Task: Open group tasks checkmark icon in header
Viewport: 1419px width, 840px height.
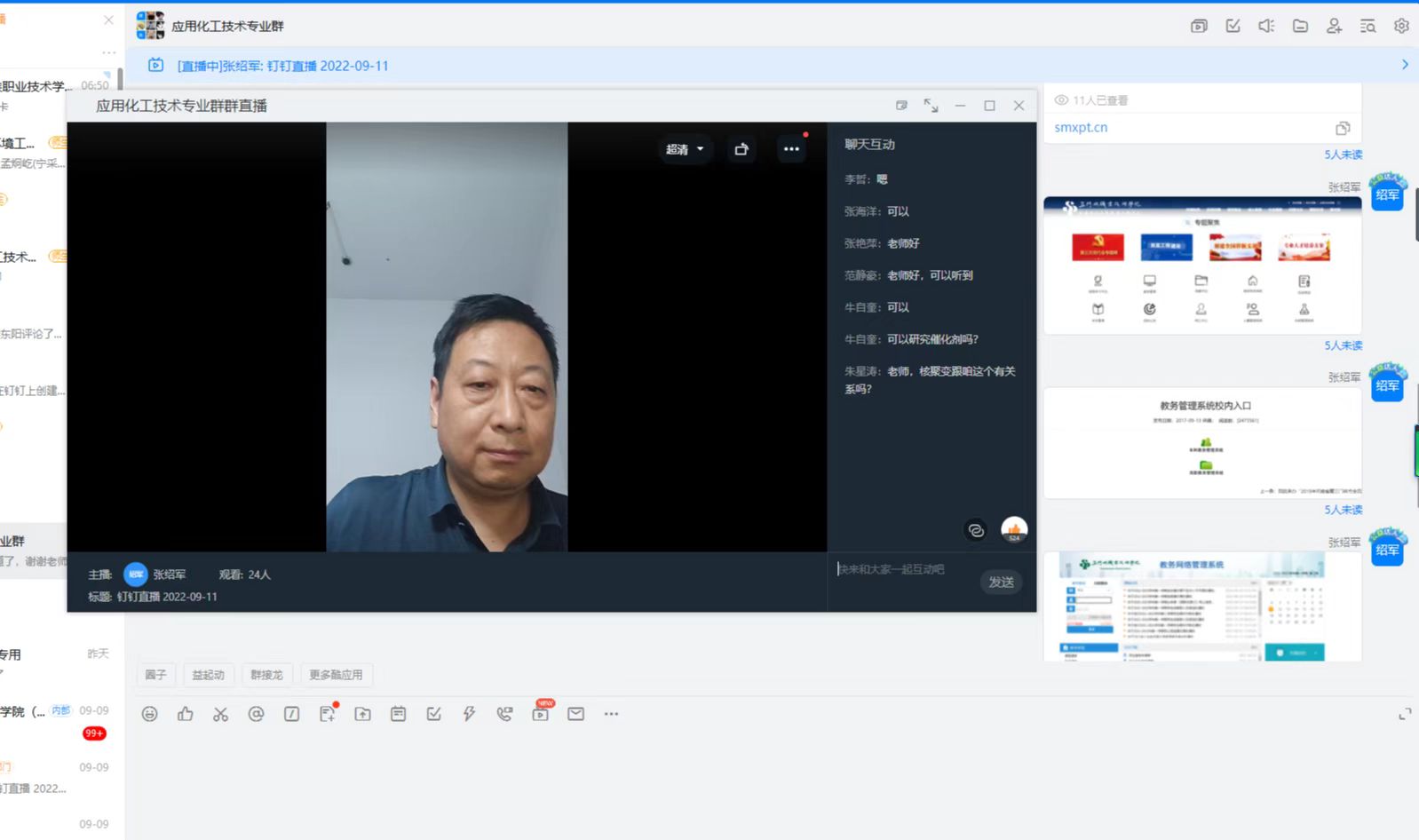Action: point(1233,26)
